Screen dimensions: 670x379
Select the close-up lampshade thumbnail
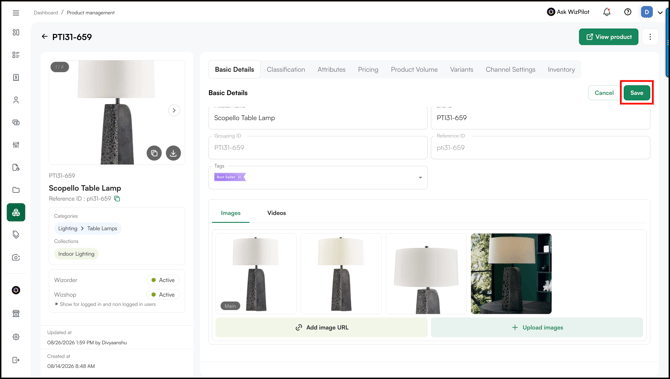coord(426,273)
